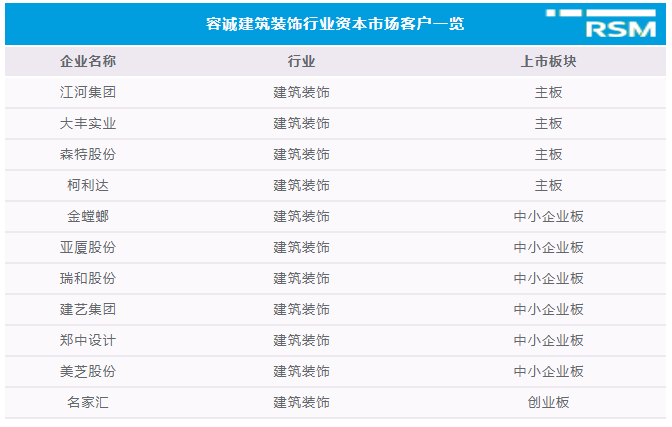This screenshot has height=427, width=672.
Task: Click on 郑中设计 in the list
Action: tap(88, 340)
